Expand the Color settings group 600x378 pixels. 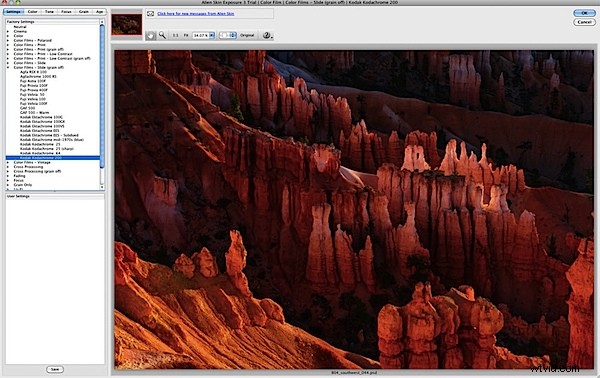[x=8, y=36]
